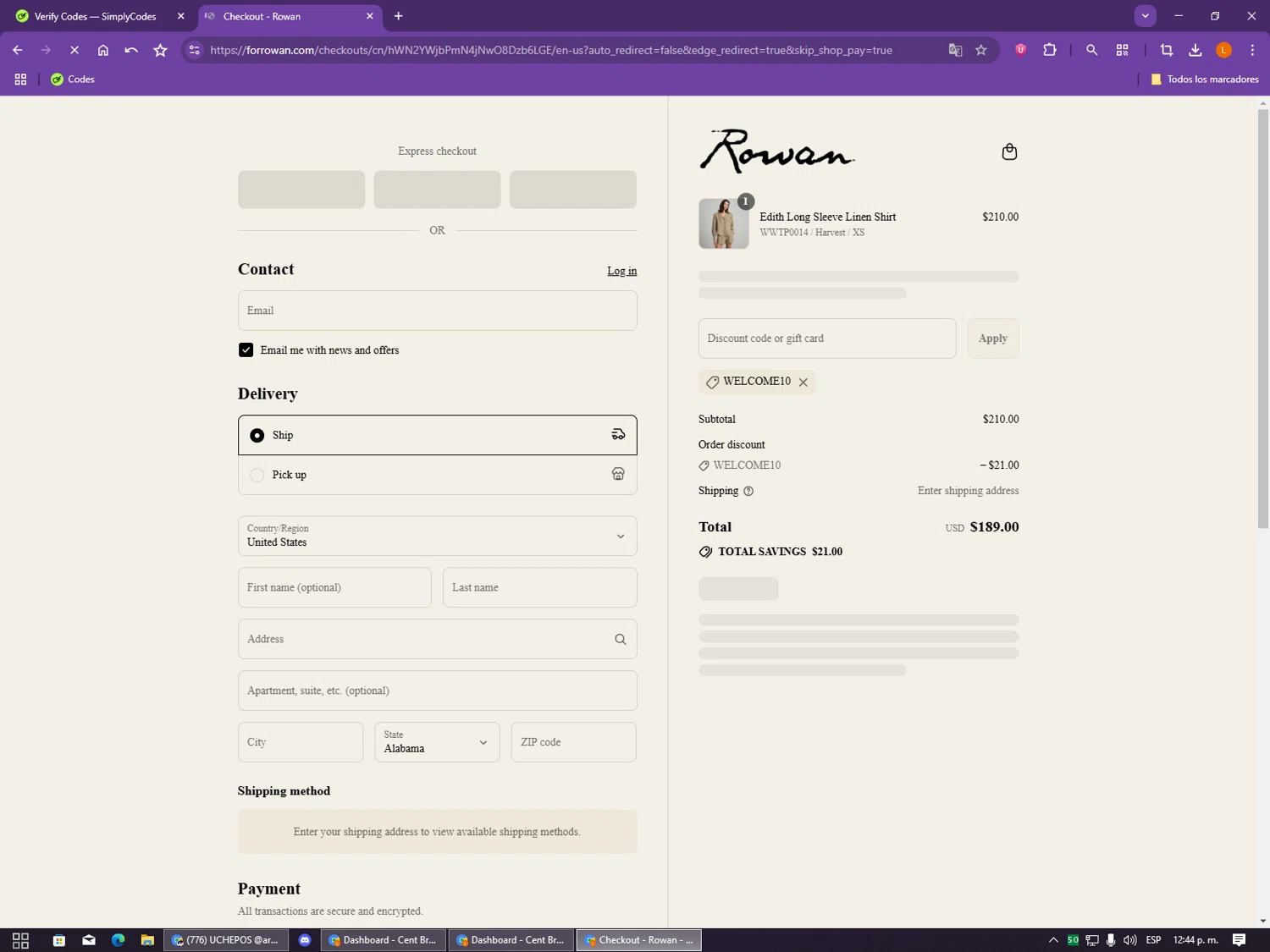Open the browser three-dot menu
Viewport: 1270px width, 952px height.
1252,50
